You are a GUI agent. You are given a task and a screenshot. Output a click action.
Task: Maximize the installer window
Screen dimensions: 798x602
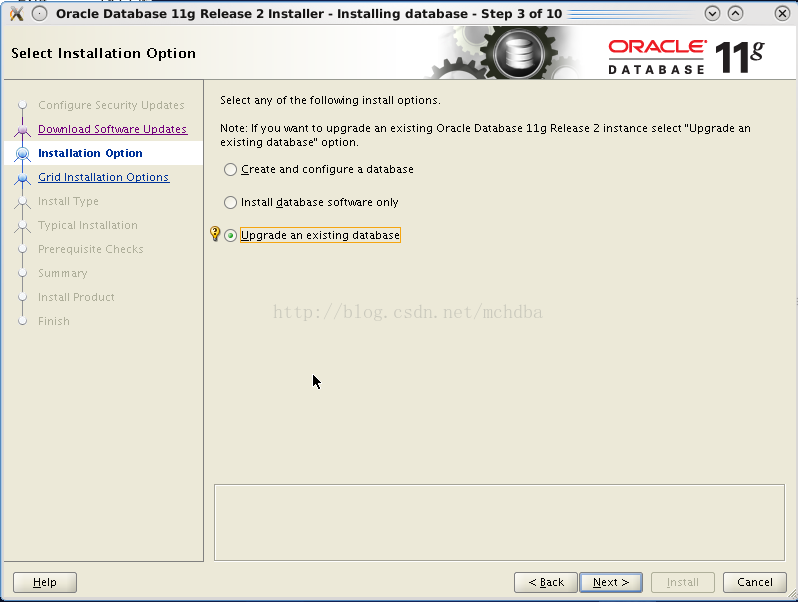[736, 14]
